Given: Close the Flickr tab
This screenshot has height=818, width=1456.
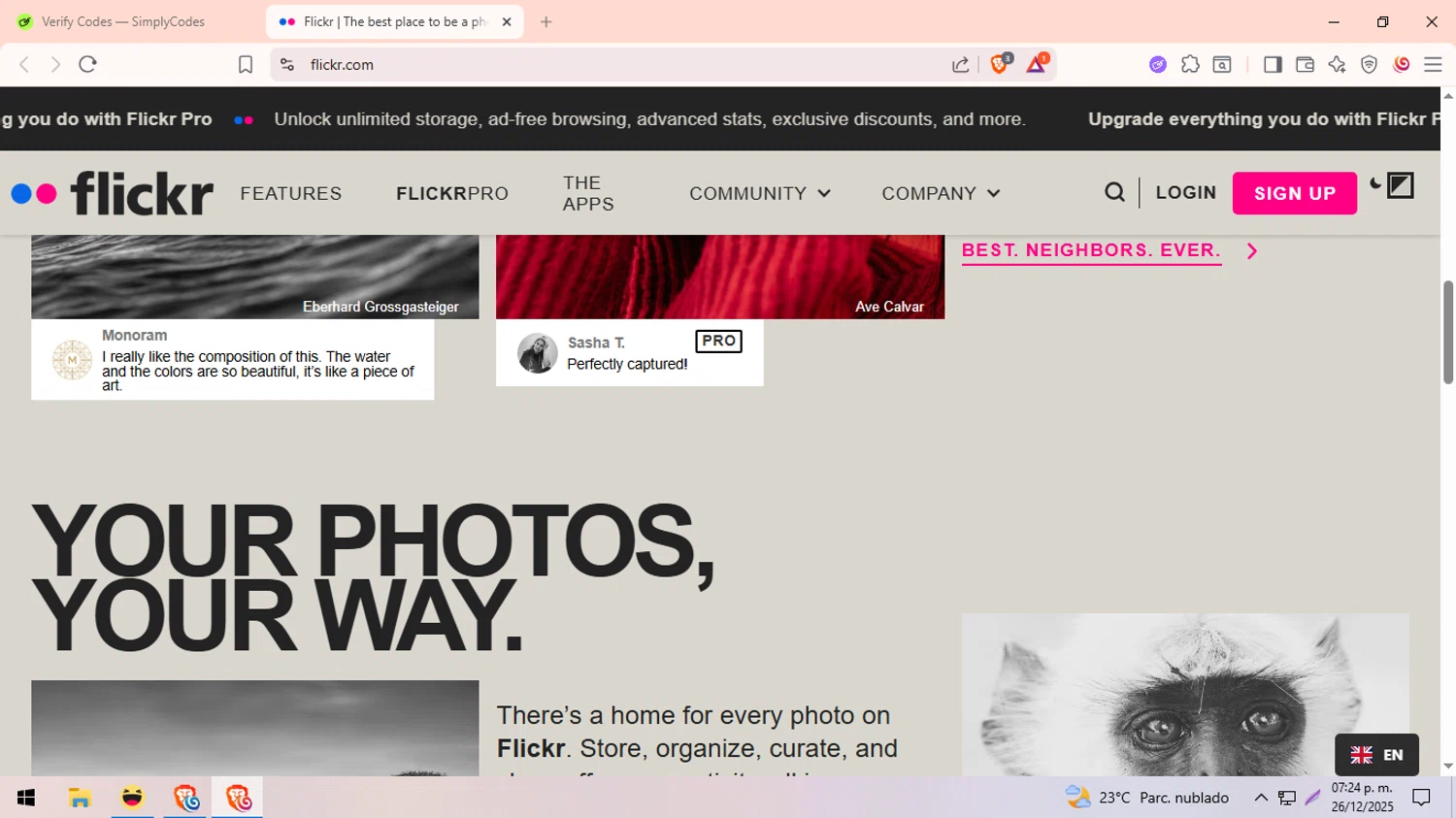Looking at the screenshot, I should click(507, 21).
